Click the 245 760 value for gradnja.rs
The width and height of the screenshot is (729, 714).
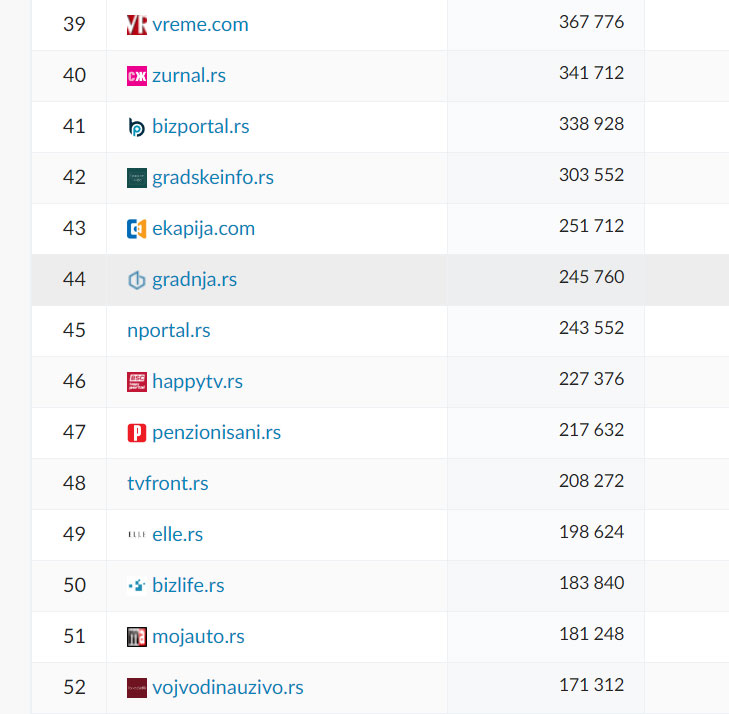(591, 277)
